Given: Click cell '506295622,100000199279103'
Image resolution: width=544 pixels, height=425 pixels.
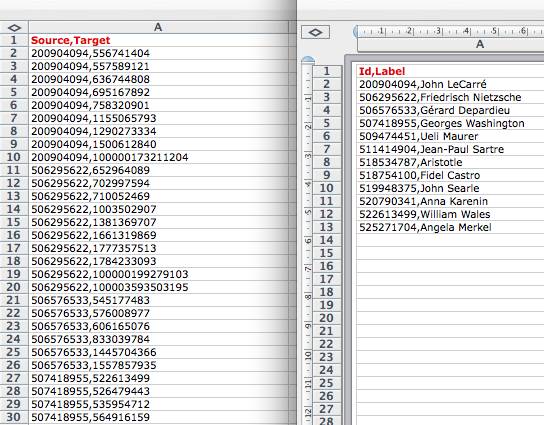Looking at the screenshot, I should pyautogui.click(x=158, y=274).
